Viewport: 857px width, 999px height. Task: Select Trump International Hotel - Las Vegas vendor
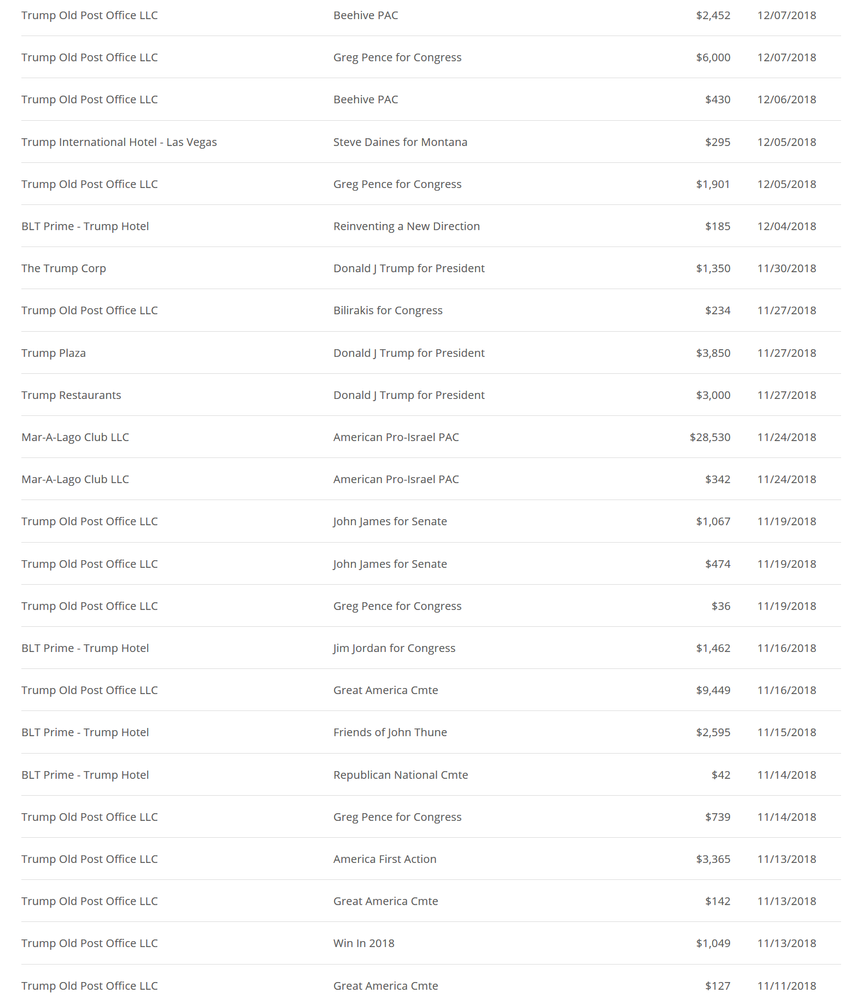119,142
